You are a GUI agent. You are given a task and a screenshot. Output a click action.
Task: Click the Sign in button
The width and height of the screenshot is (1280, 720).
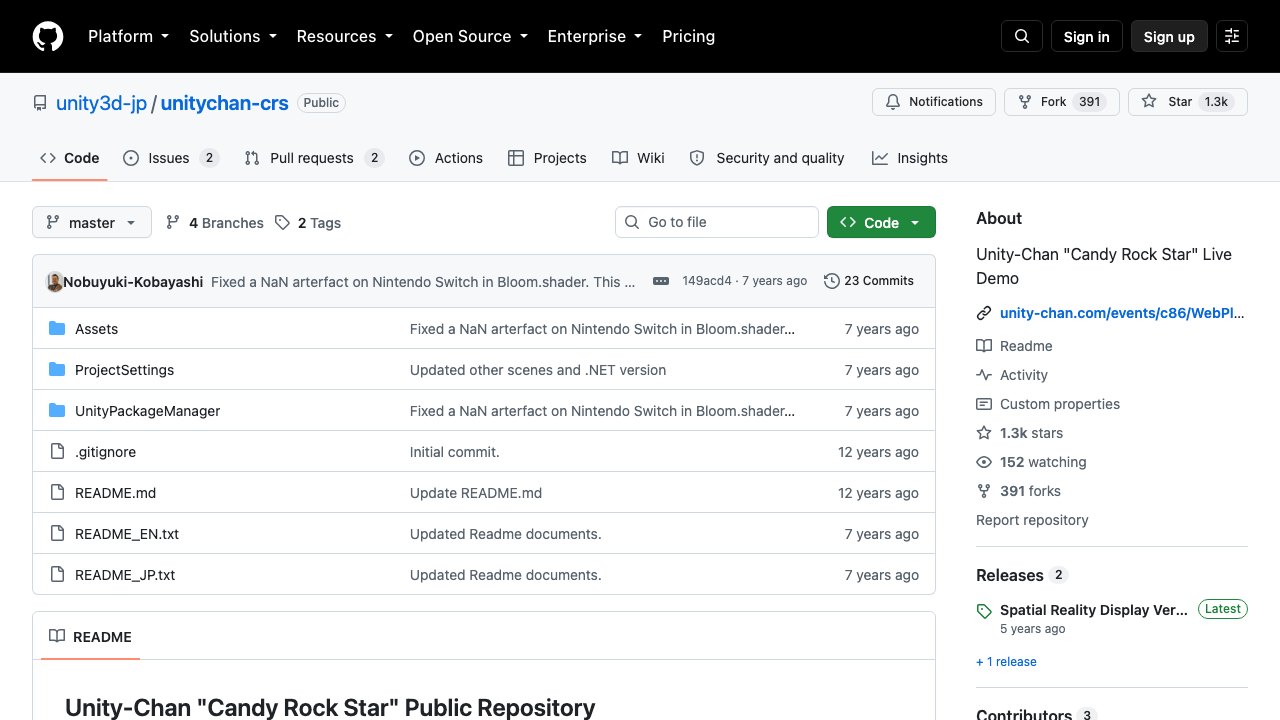[x=1087, y=36]
